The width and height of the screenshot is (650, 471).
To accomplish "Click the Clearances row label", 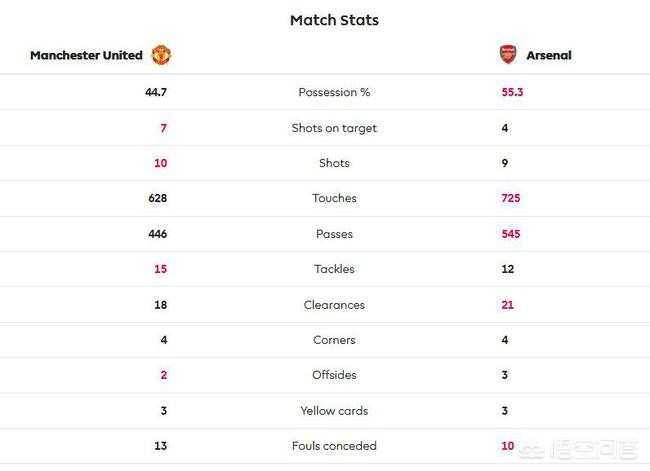I will pyautogui.click(x=334, y=305).
